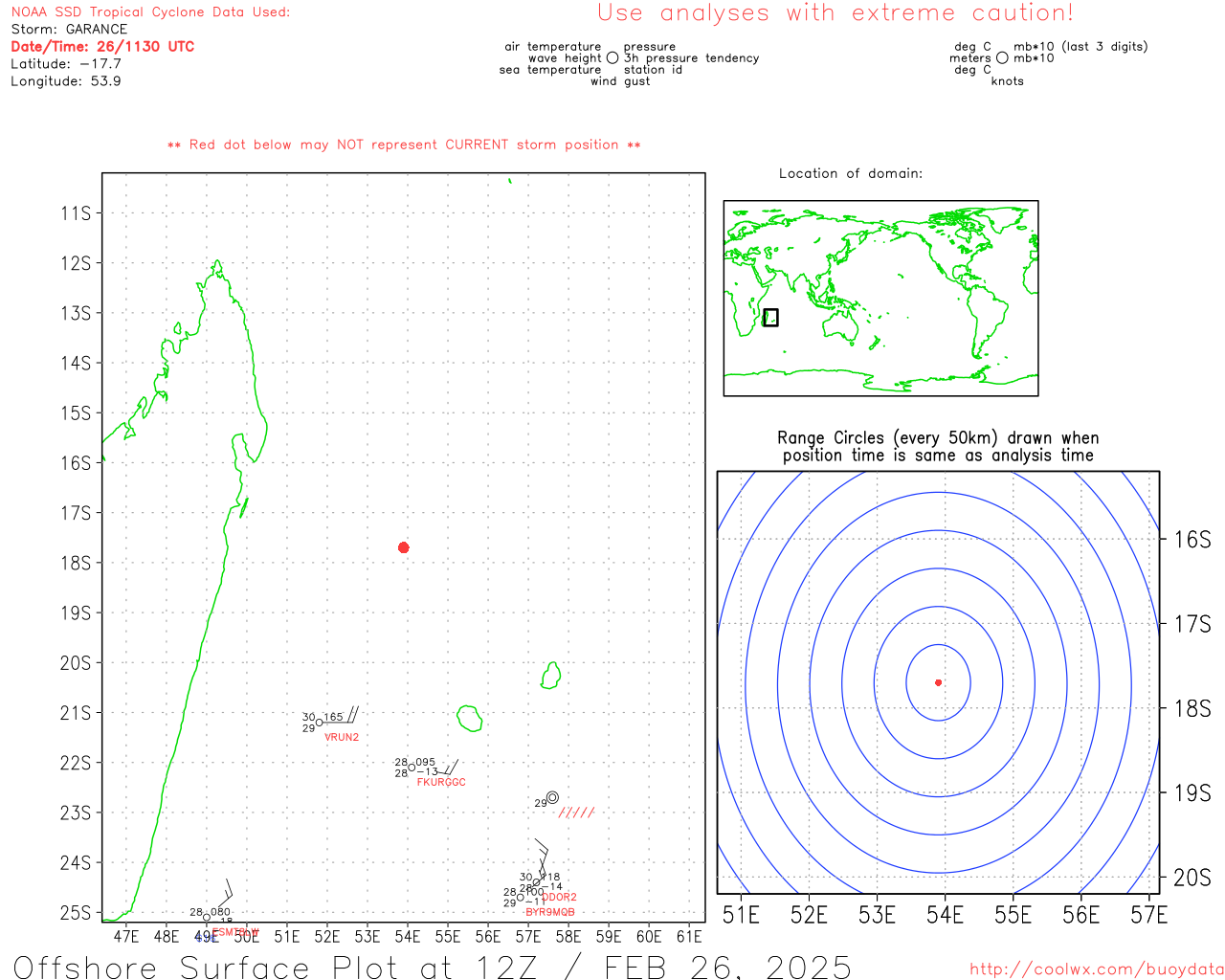The width and height of the screenshot is (1225, 980).
Task: Click the 'air temperature' legend label
Action: coord(553,47)
